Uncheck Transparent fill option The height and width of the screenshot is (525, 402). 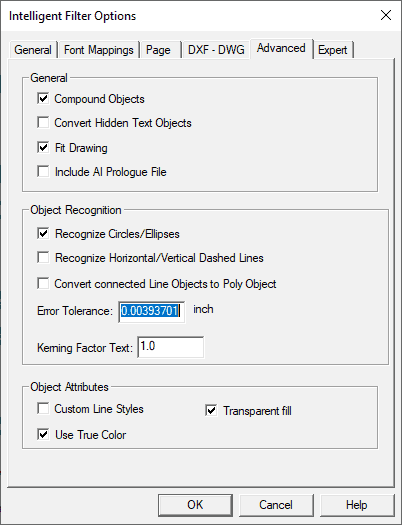(x=211, y=410)
